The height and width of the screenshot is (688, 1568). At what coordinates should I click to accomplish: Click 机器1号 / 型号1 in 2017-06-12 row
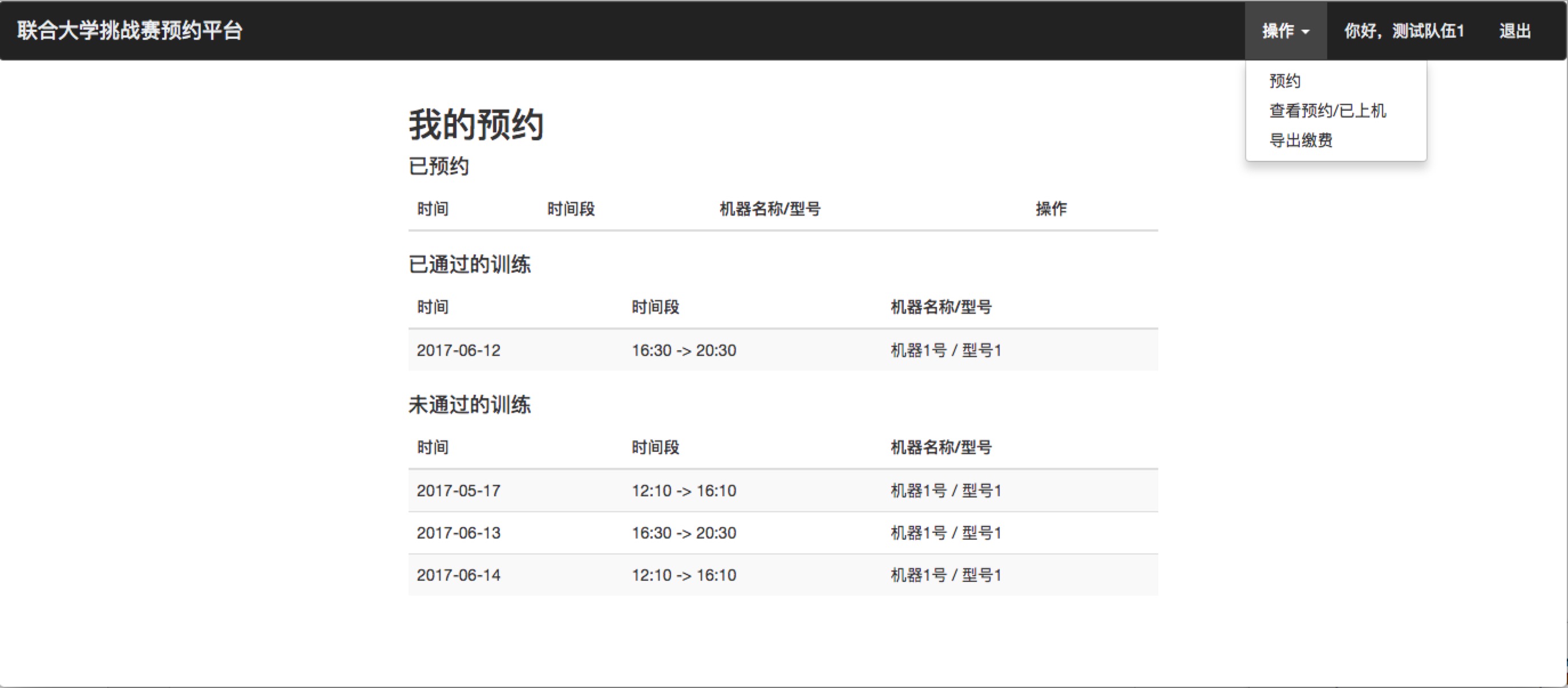(x=946, y=350)
